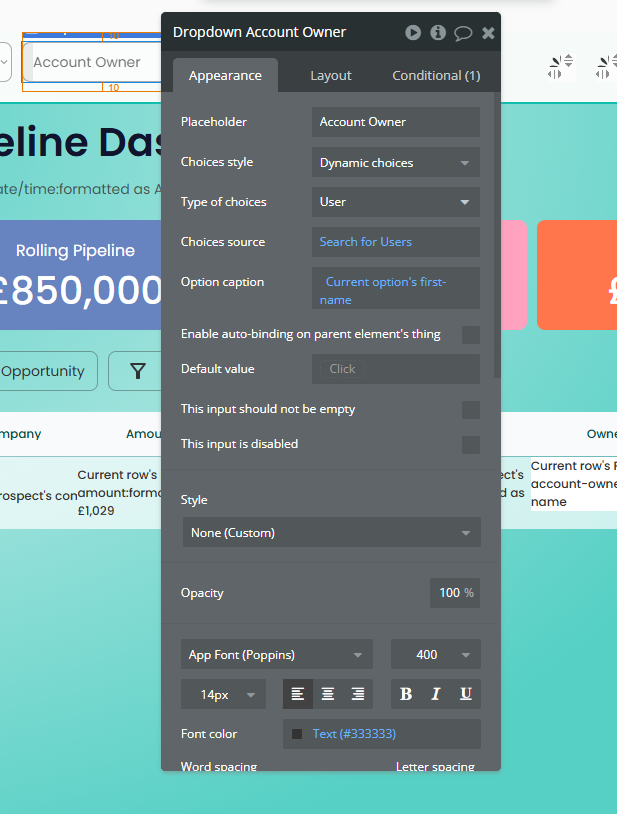
Task: Open the font weight 400 dropdown
Action: click(x=435, y=654)
